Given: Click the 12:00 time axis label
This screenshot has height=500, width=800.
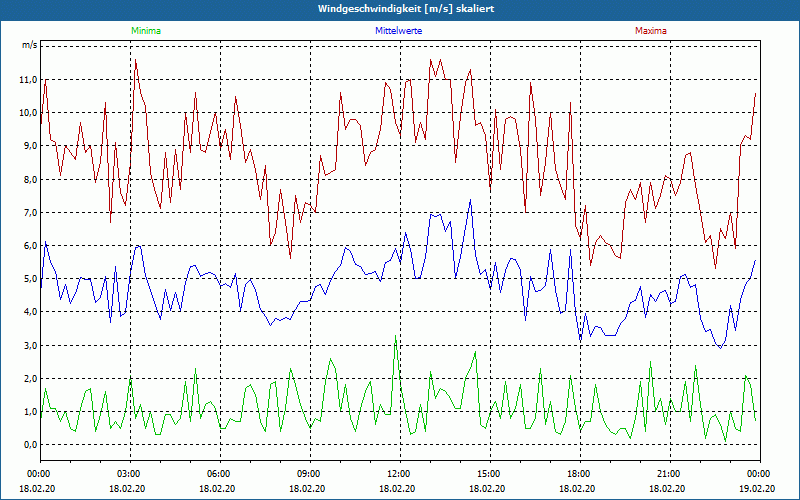Looking at the screenshot, I should click(399, 474).
